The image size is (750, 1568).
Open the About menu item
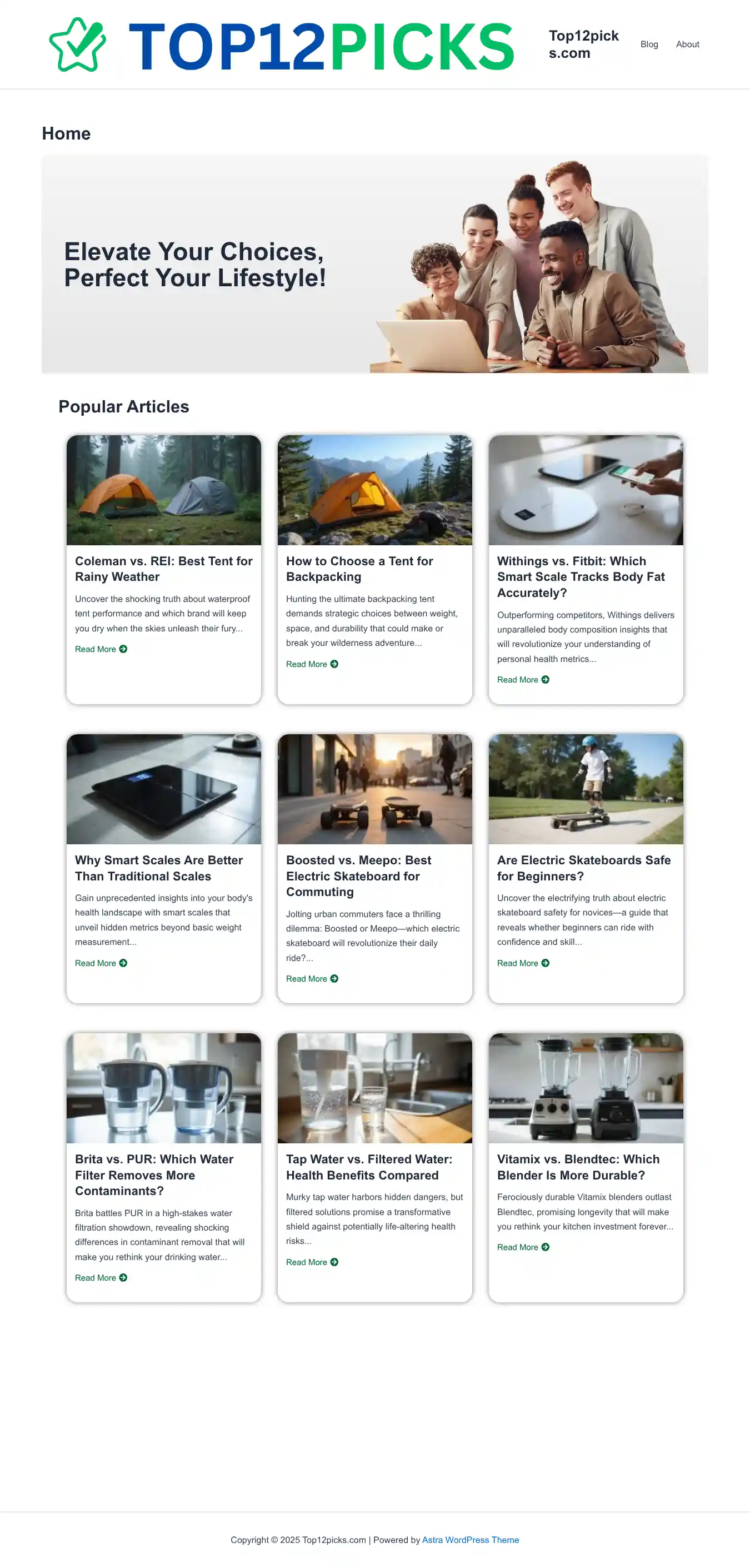(687, 44)
